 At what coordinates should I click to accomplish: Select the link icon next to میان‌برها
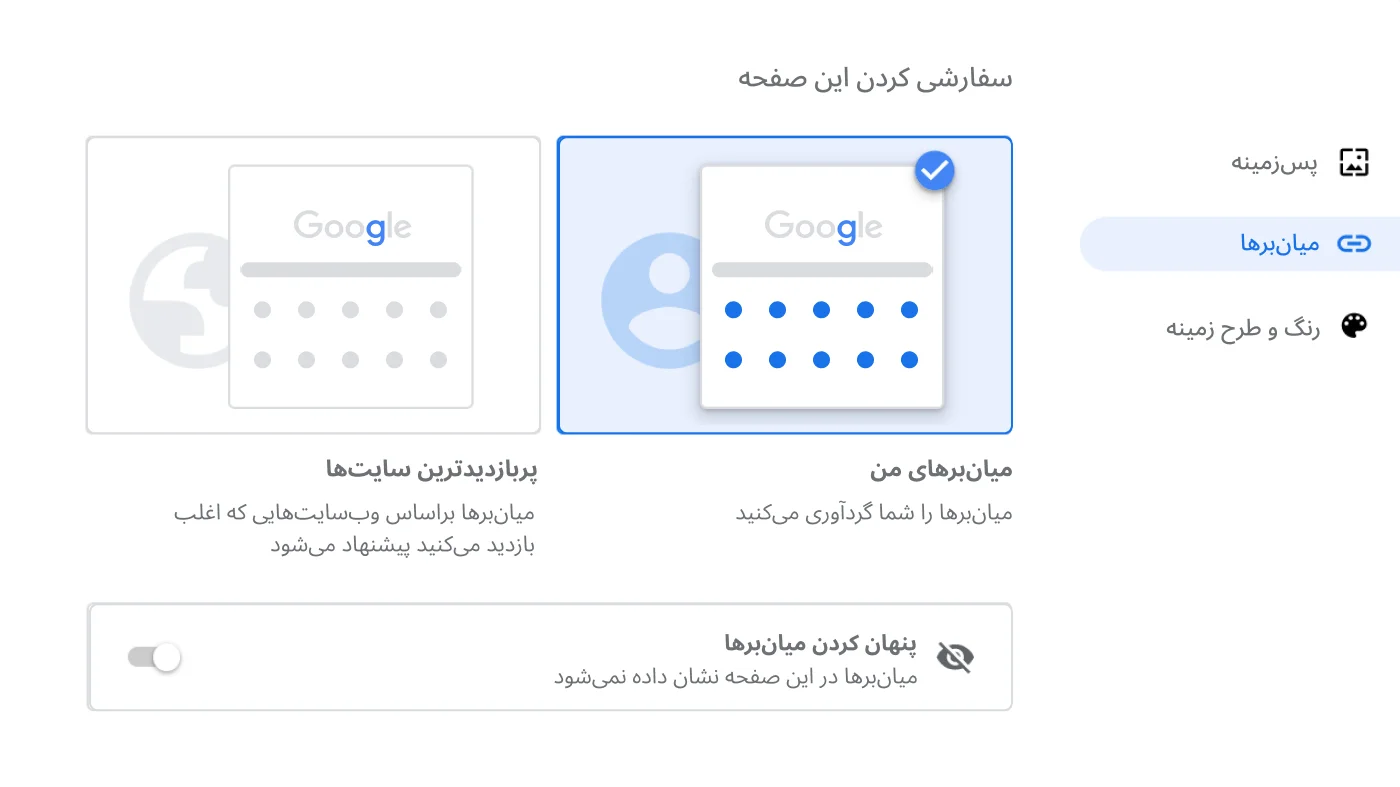tap(1354, 243)
